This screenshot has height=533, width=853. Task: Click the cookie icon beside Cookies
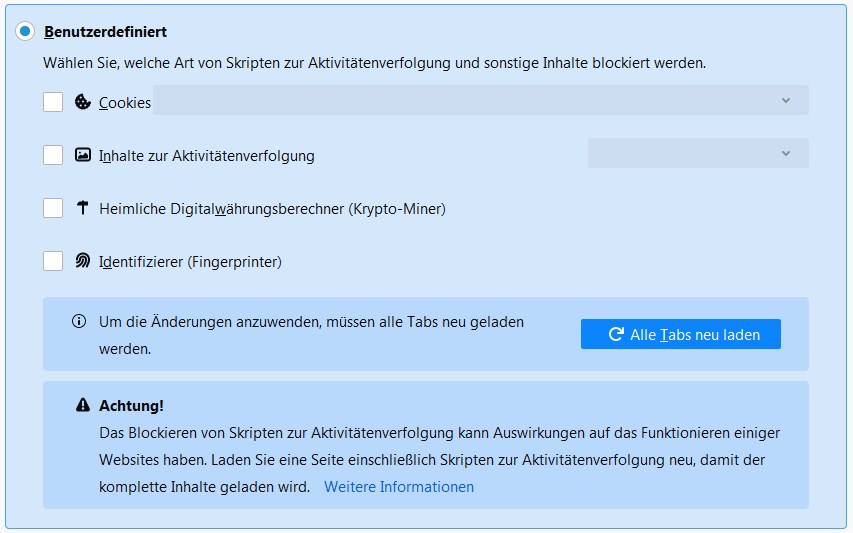point(83,102)
